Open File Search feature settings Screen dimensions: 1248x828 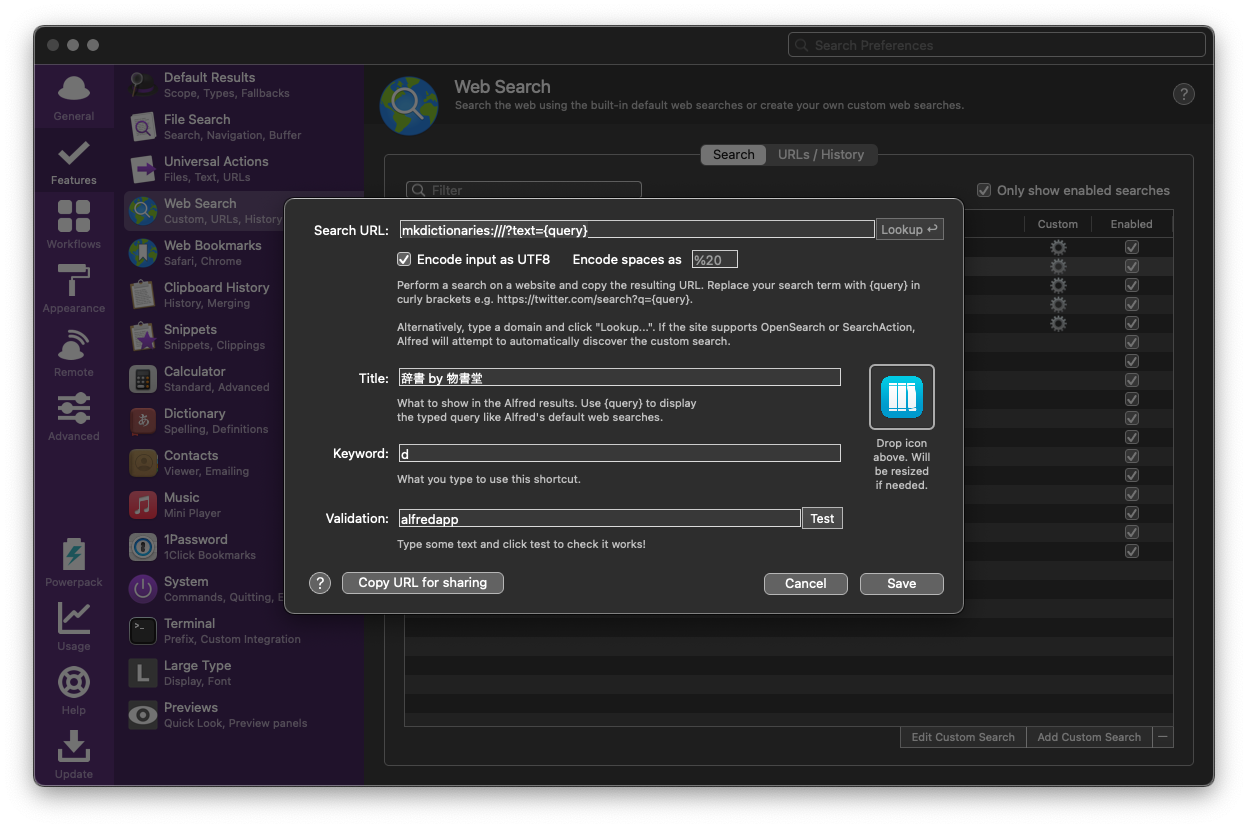click(x=244, y=127)
